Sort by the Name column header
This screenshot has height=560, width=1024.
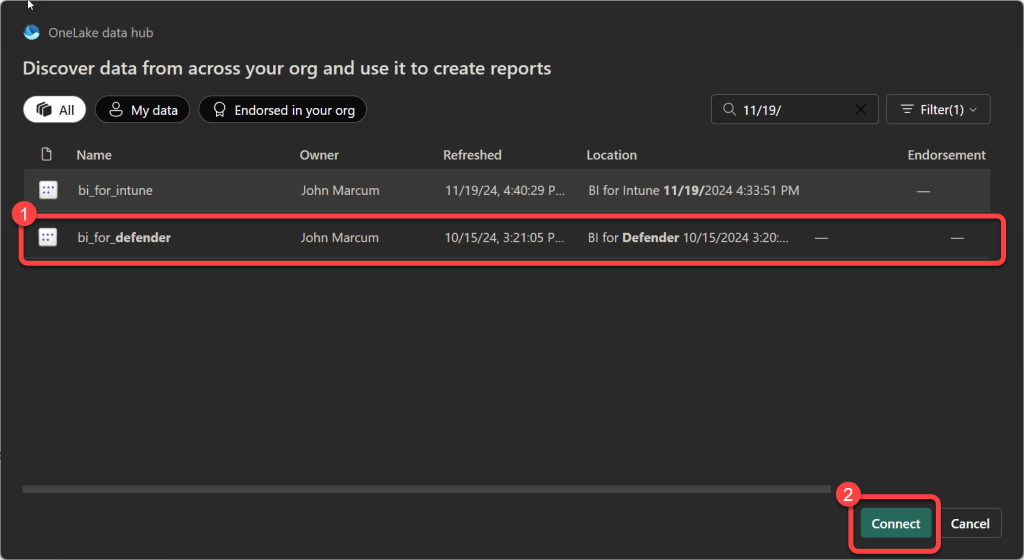(x=94, y=155)
